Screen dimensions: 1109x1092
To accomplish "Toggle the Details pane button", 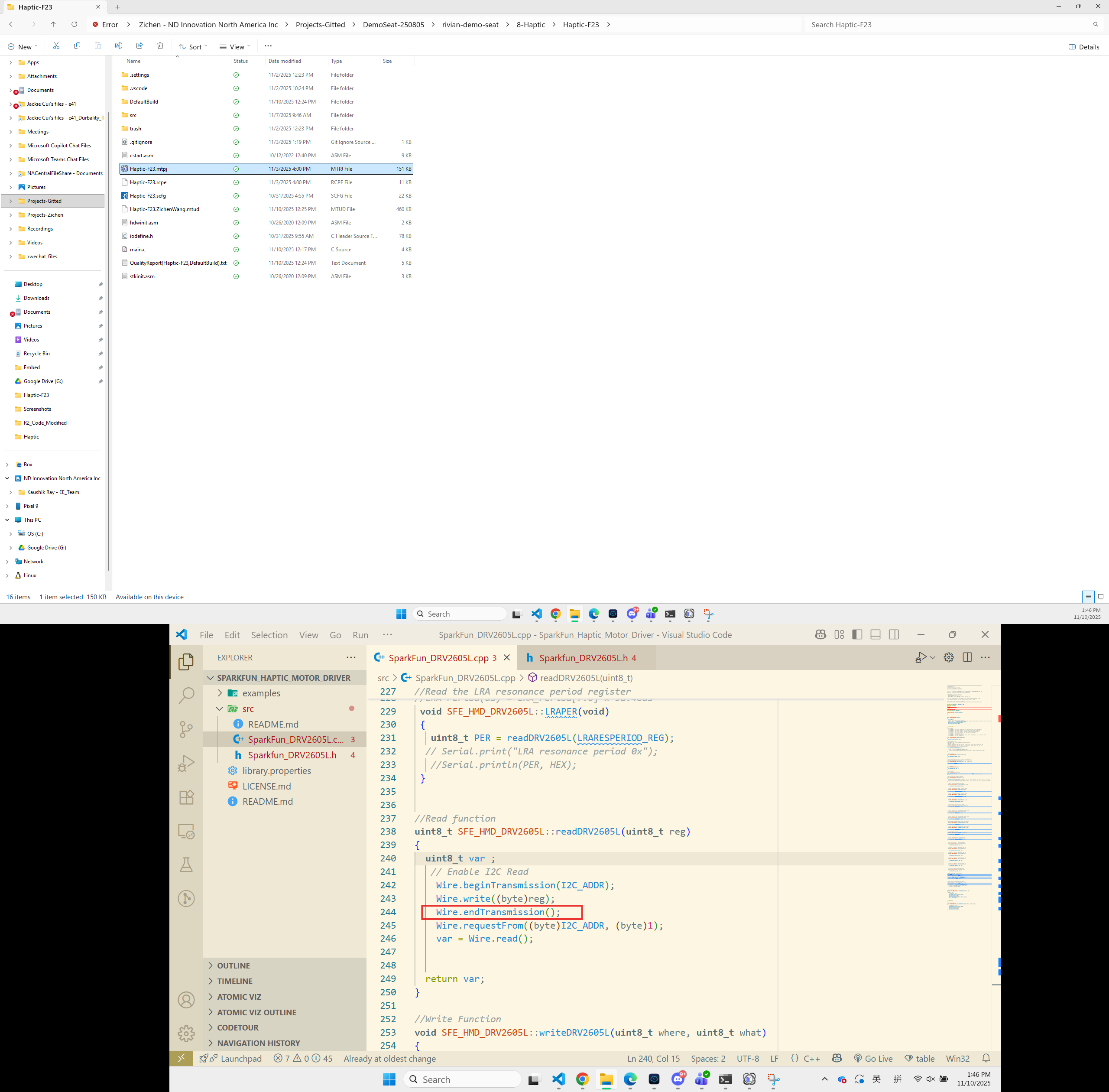I will click(x=1084, y=47).
